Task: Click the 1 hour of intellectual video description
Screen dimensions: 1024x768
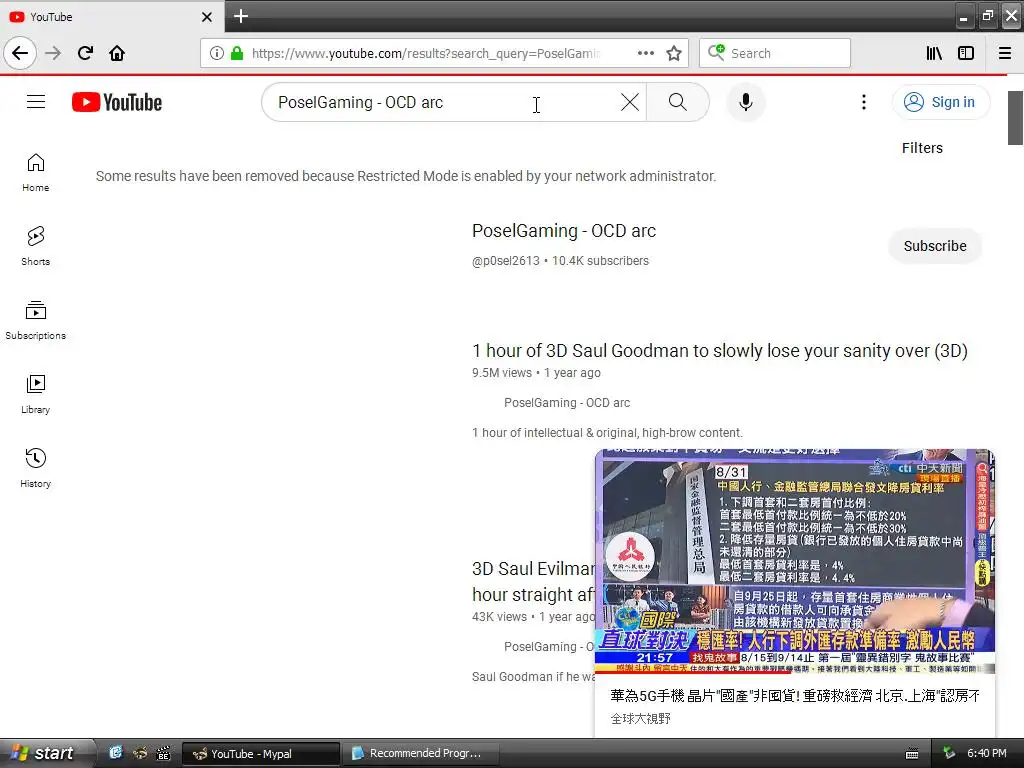Action: 607,433
